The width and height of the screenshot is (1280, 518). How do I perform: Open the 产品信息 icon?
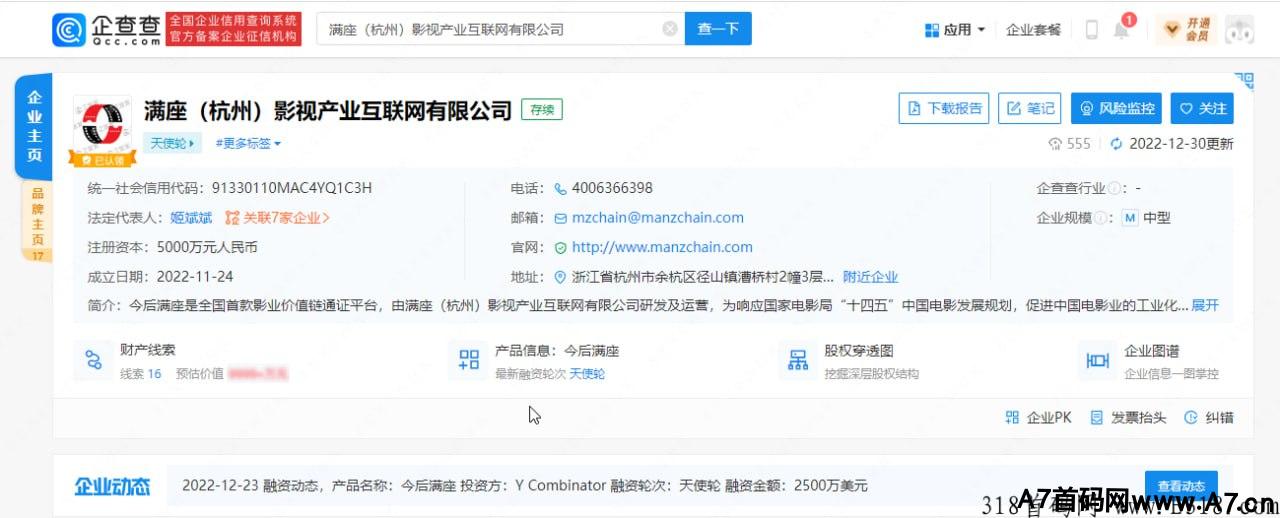coord(468,360)
